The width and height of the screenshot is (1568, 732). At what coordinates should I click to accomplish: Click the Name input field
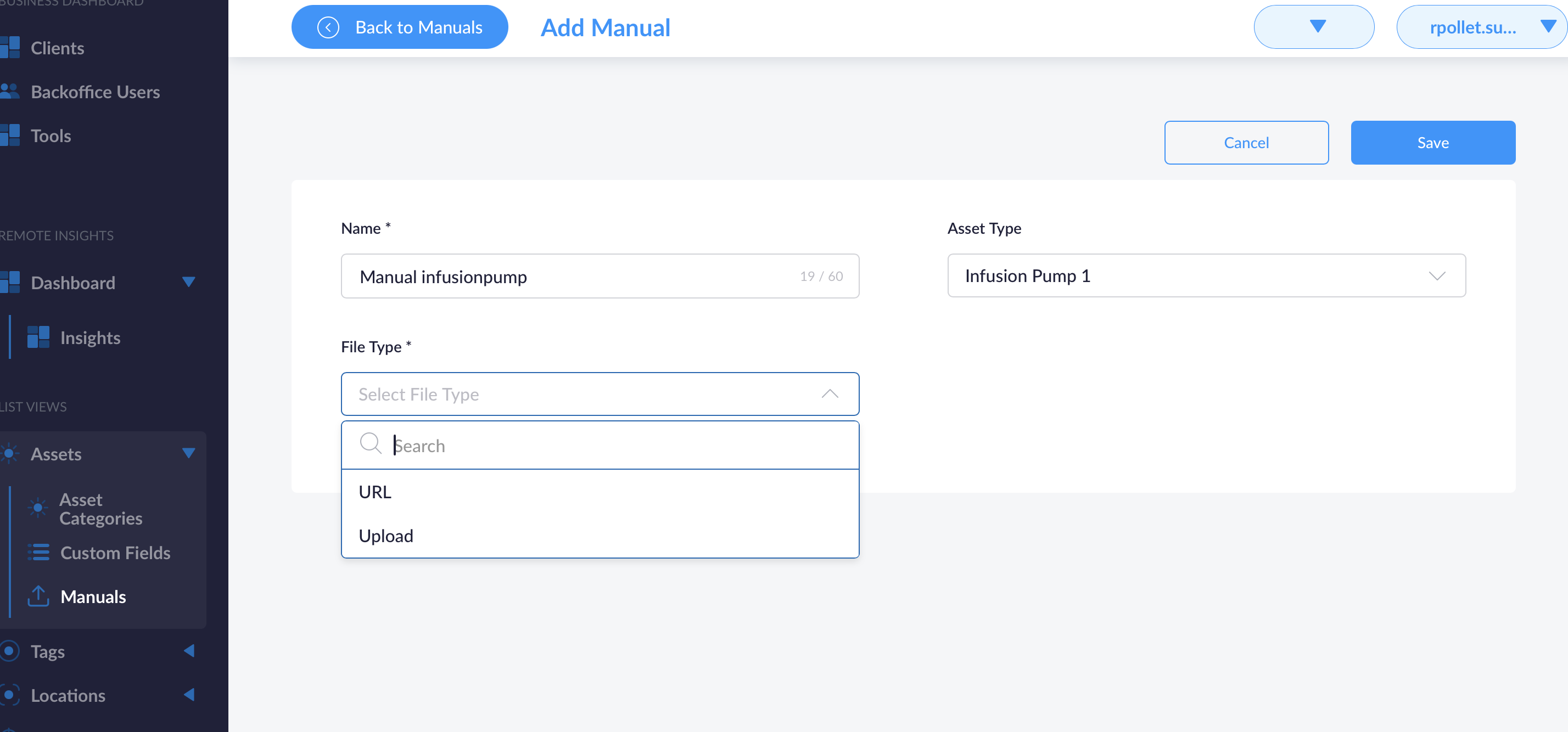coord(600,276)
